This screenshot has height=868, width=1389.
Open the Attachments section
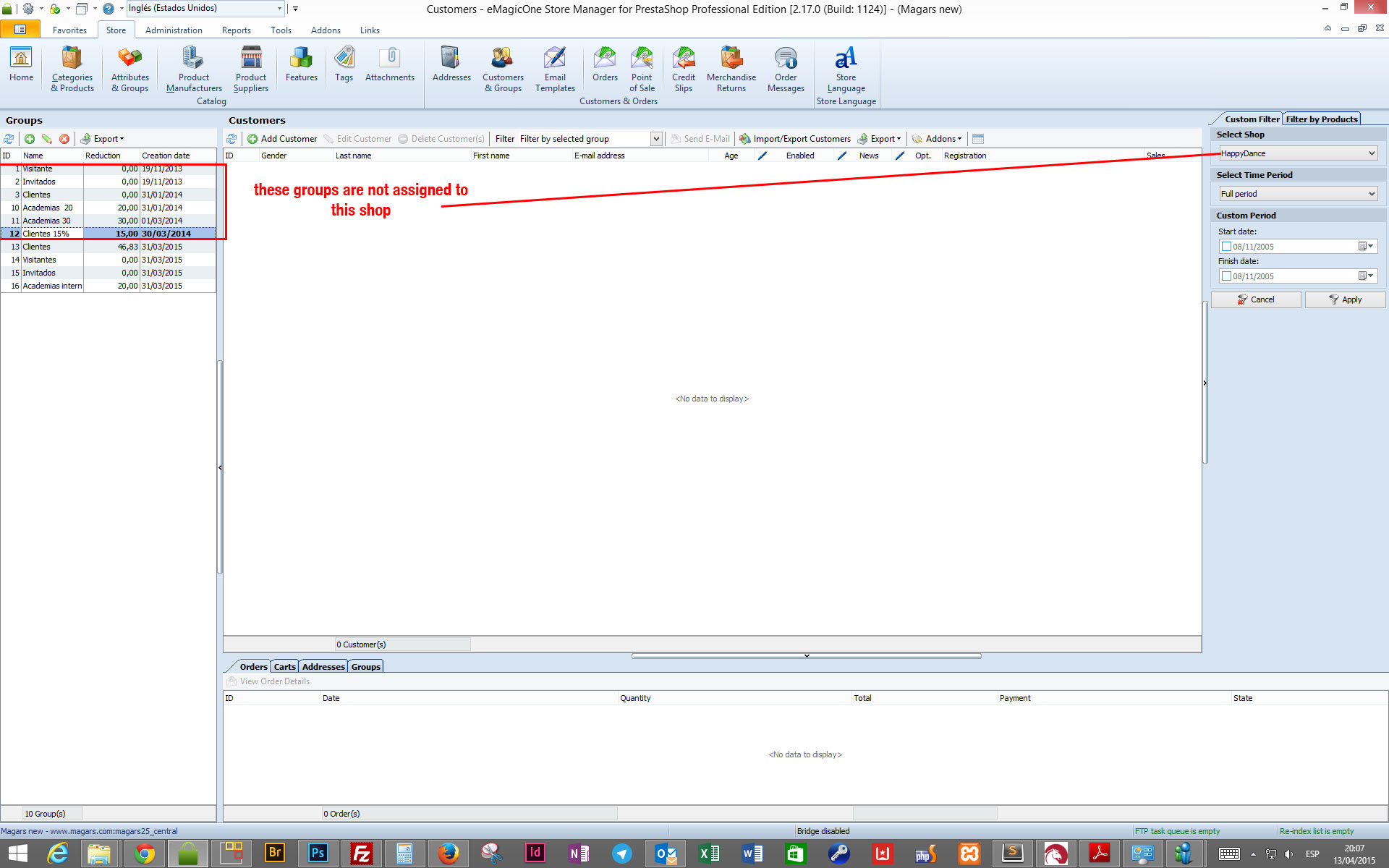389,65
